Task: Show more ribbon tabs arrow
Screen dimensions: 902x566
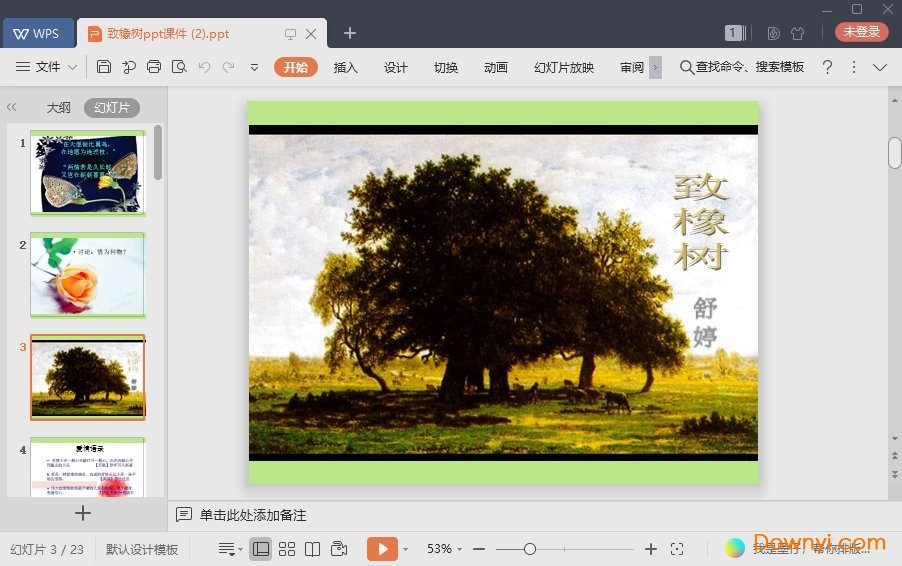Action: [655, 67]
